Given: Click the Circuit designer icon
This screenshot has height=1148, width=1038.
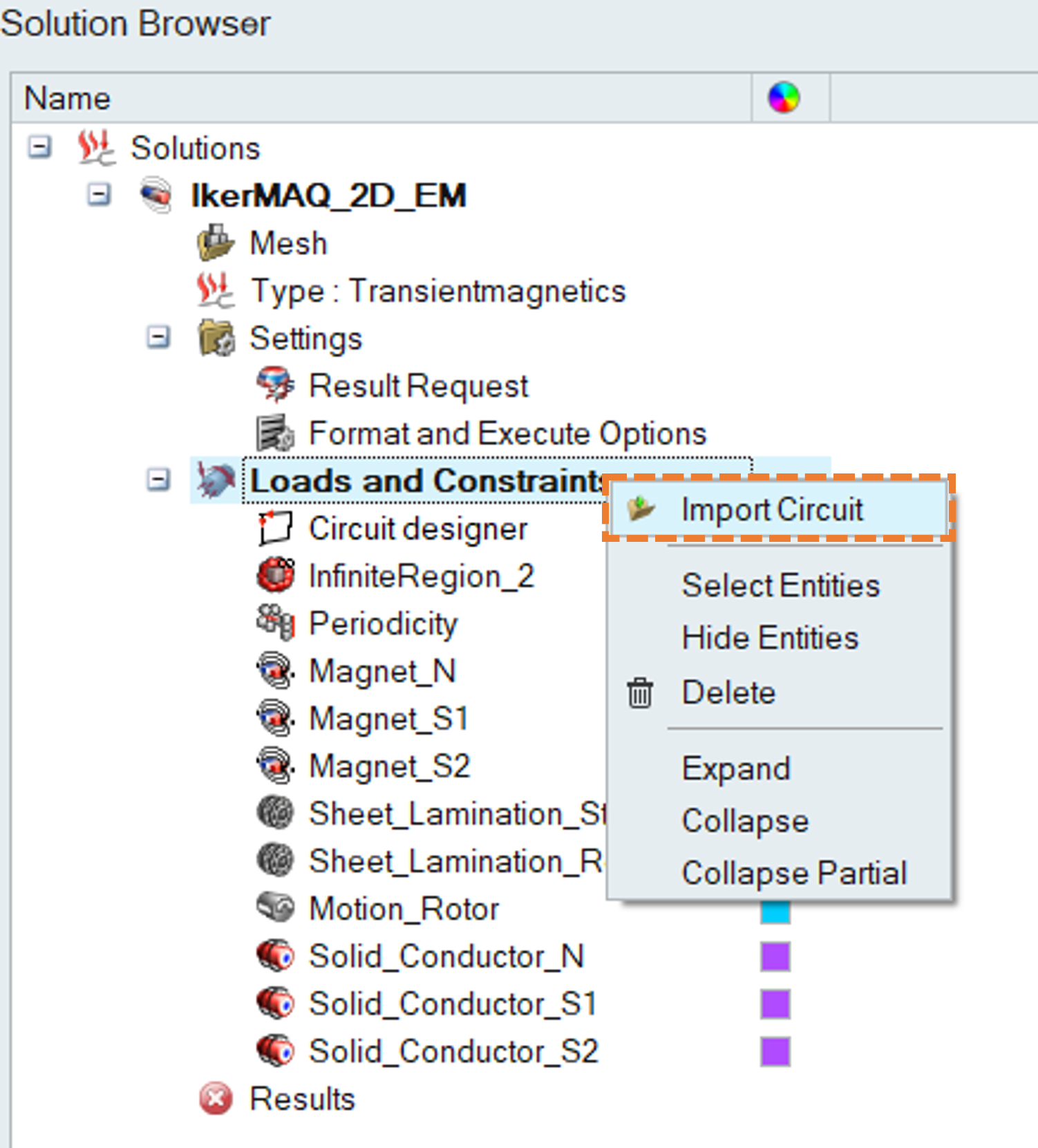Looking at the screenshot, I should pos(275,529).
